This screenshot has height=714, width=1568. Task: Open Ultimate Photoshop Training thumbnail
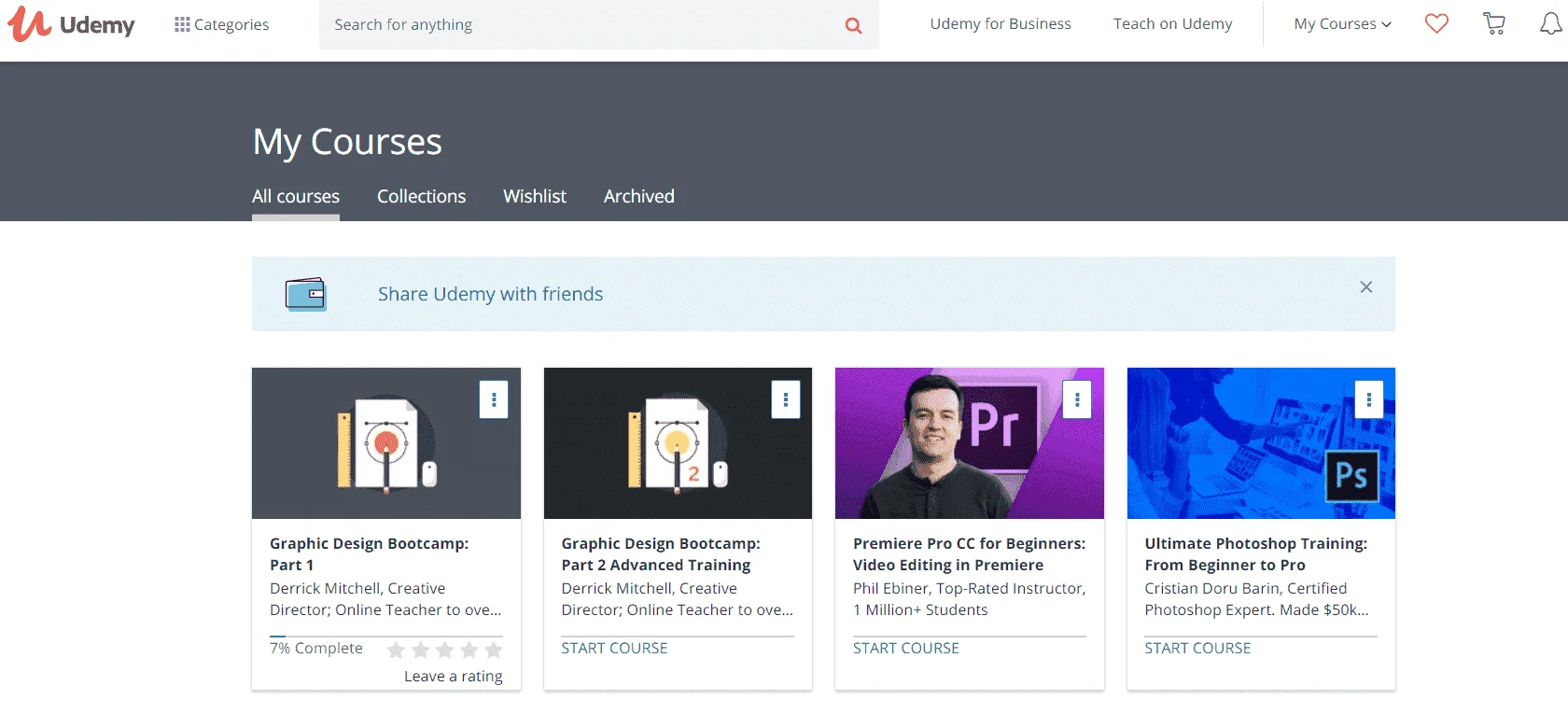1261,443
